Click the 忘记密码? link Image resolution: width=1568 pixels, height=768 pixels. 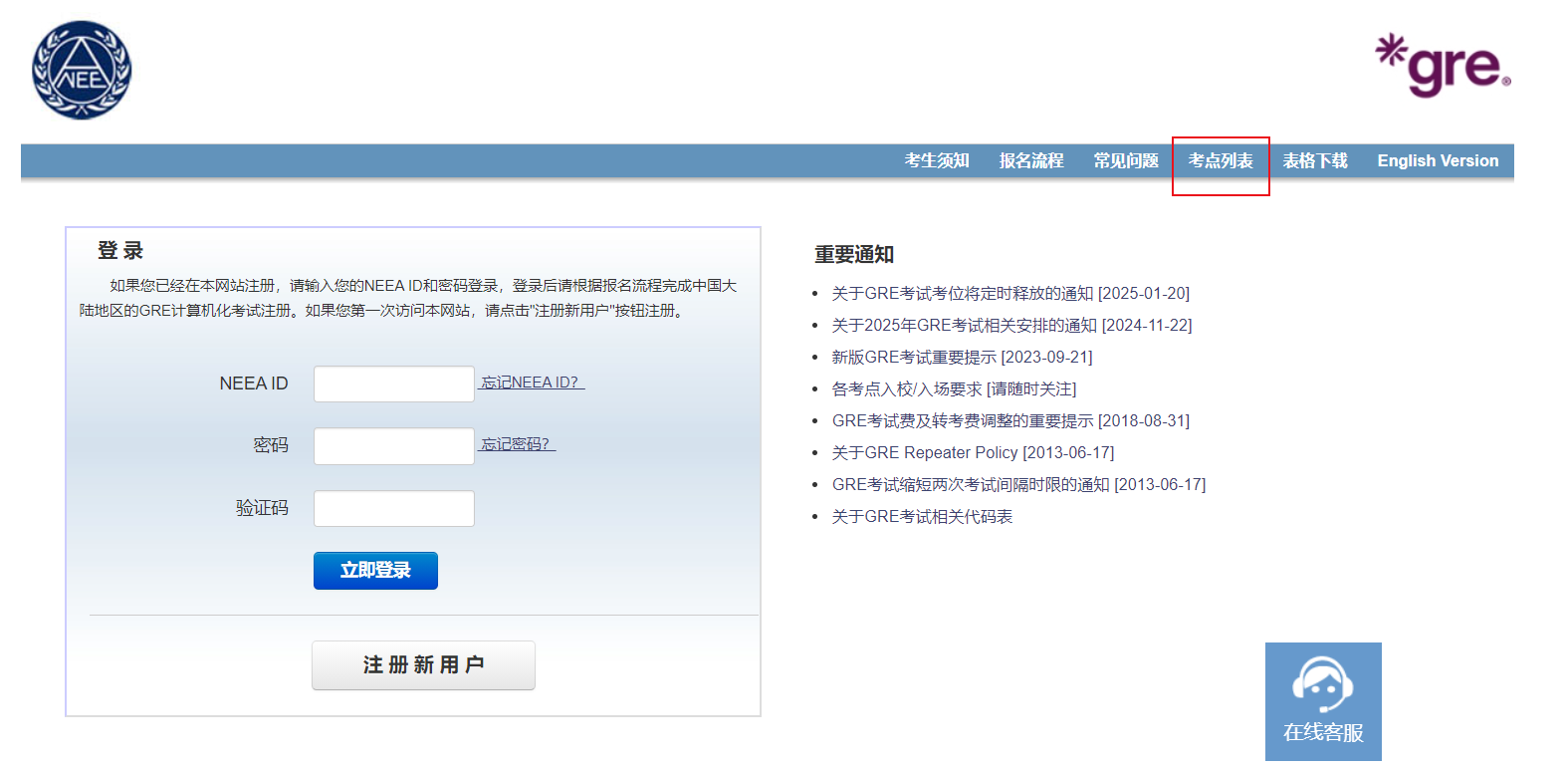point(517,444)
